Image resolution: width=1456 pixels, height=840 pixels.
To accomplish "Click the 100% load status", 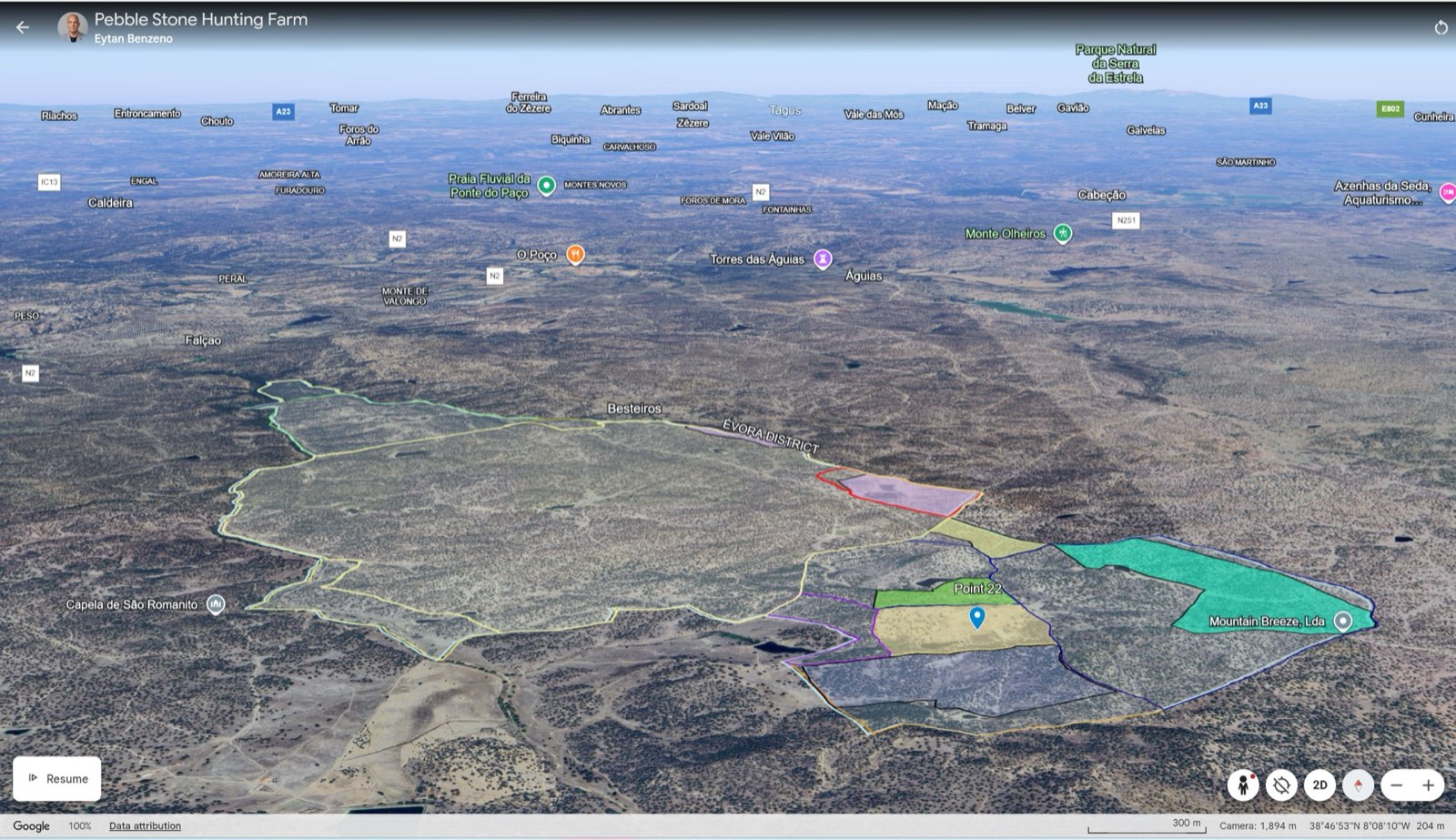I will coord(80,825).
